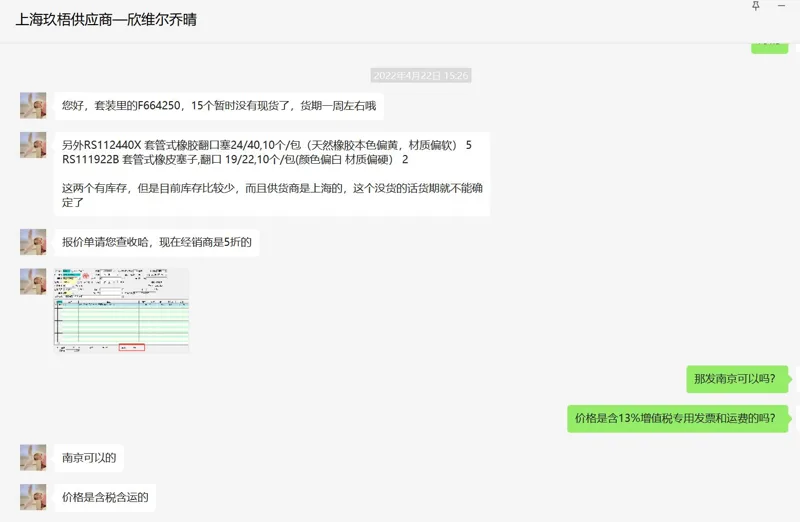Viewport: 800px width, 522px height.
Task: Click sender avatar beside the RS112440X message
Action: pyautogui.click(x=33, y=145)
